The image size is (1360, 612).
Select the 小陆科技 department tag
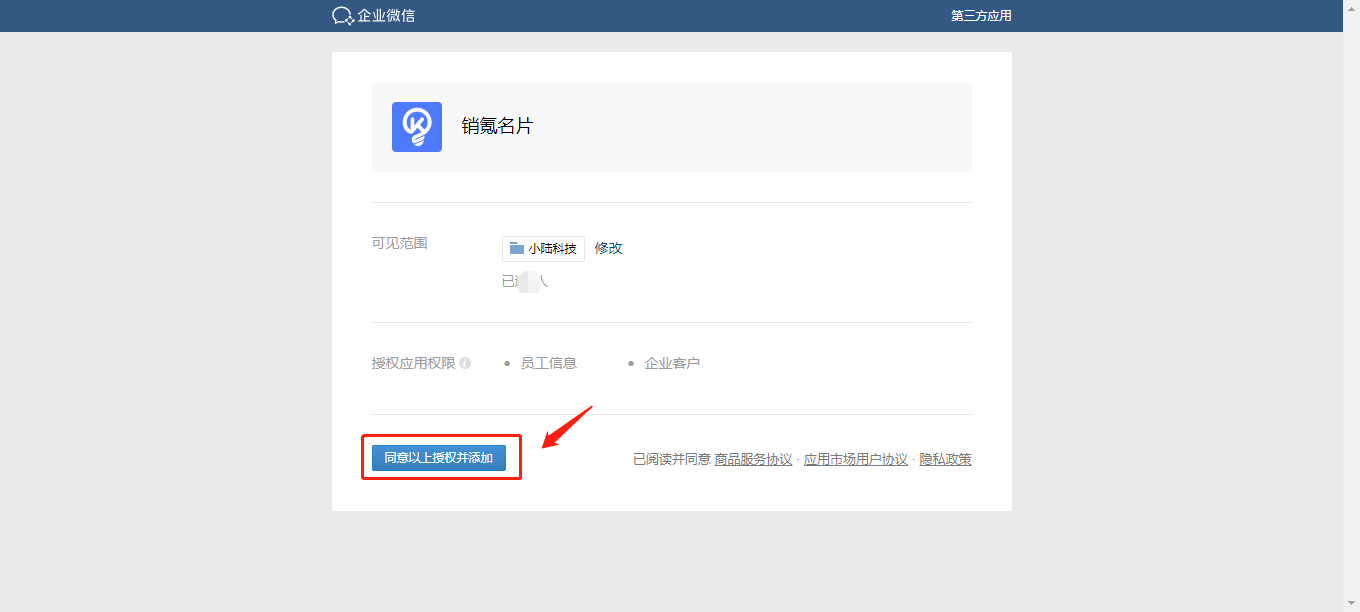[x=543, y=249]
